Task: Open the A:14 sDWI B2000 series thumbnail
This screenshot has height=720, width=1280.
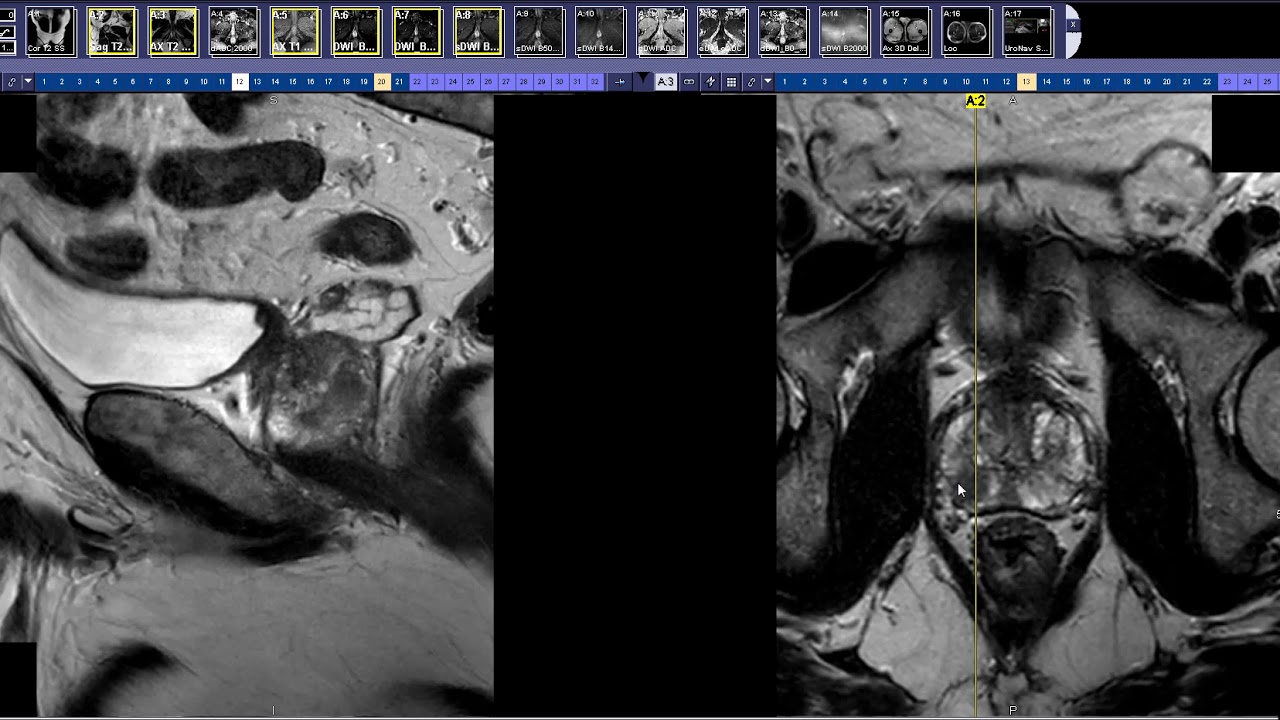Action: pos(843,31)
